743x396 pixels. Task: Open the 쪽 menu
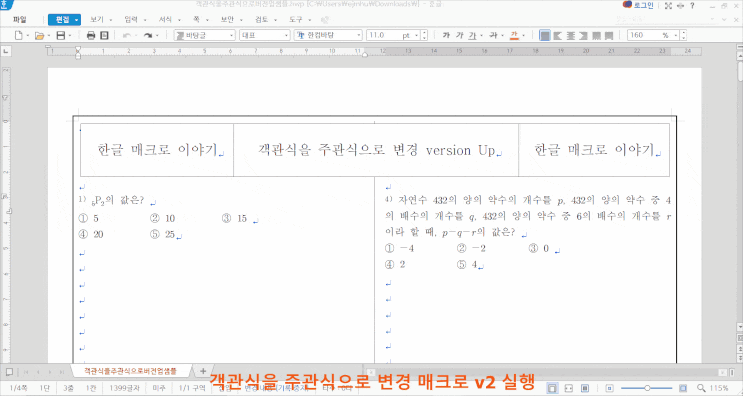pyautogui.click(x=196, y=19)
